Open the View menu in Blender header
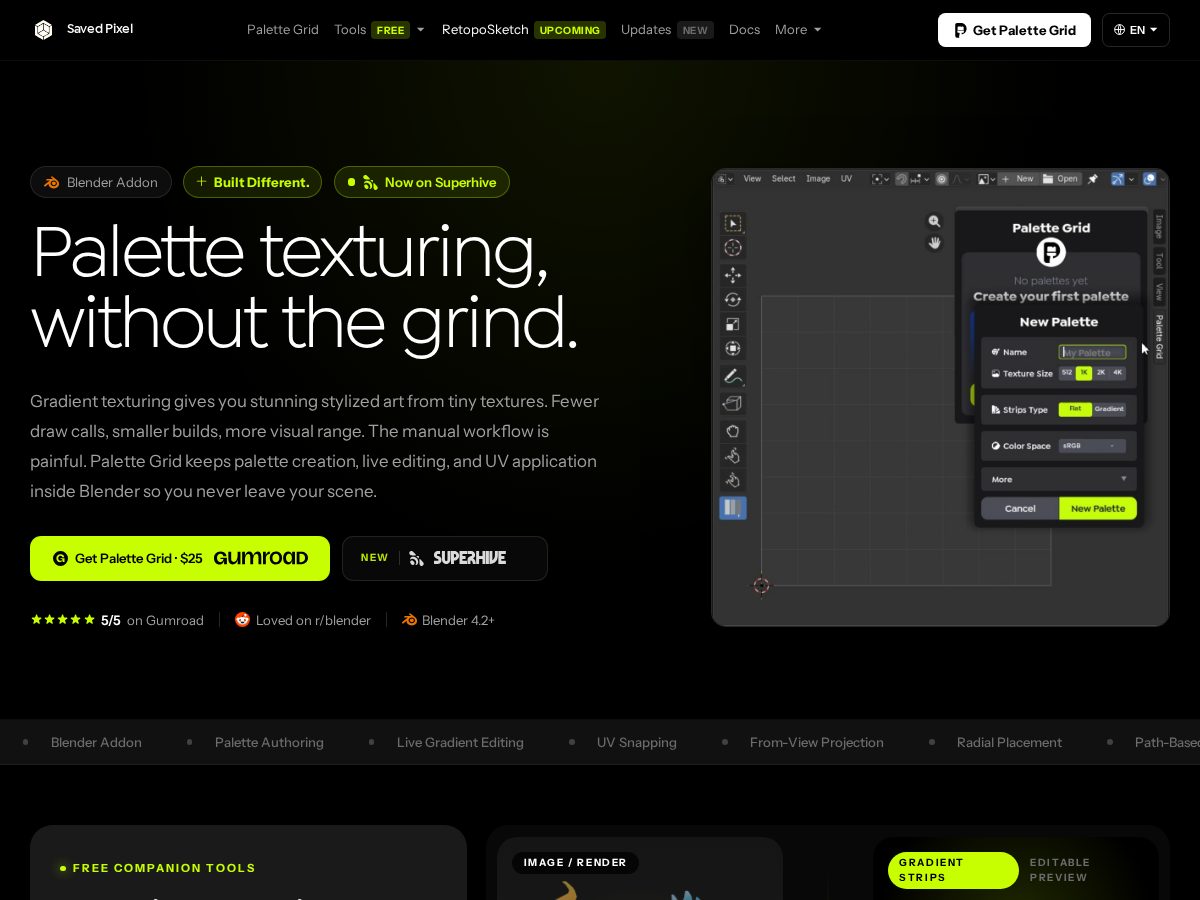The image size is (1200, 900). [x=752, y=179]
